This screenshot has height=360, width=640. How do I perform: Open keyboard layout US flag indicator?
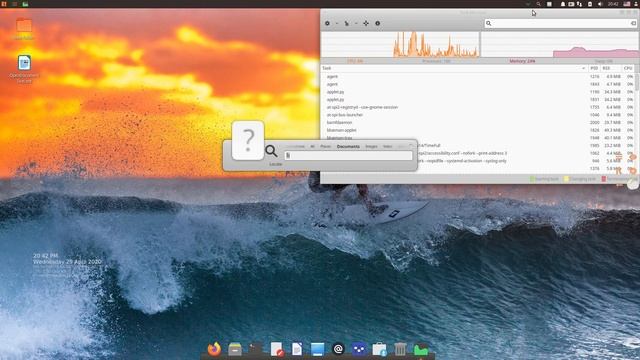tap(627, 4)
